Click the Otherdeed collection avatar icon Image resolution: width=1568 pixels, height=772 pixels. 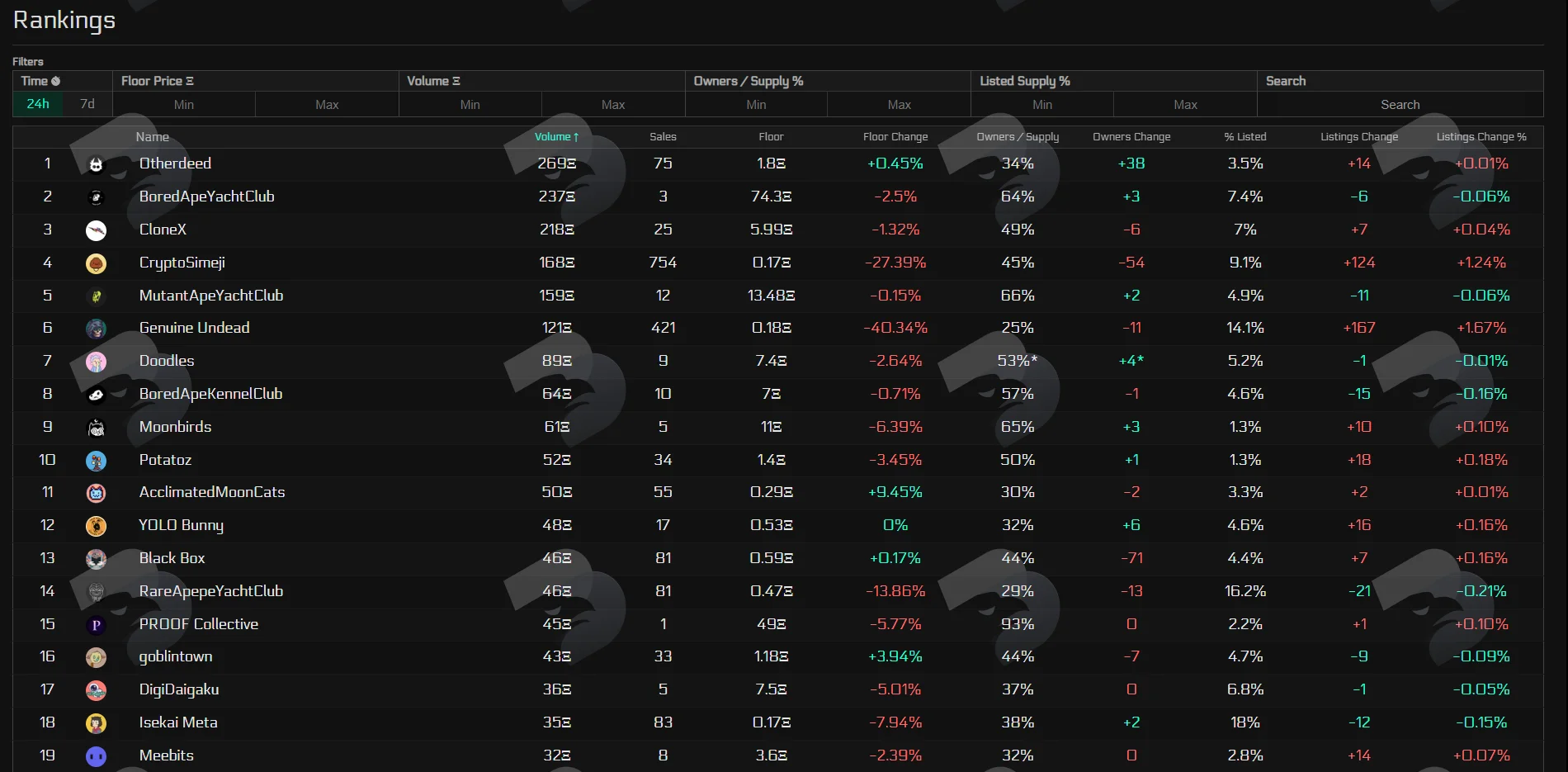97,165
